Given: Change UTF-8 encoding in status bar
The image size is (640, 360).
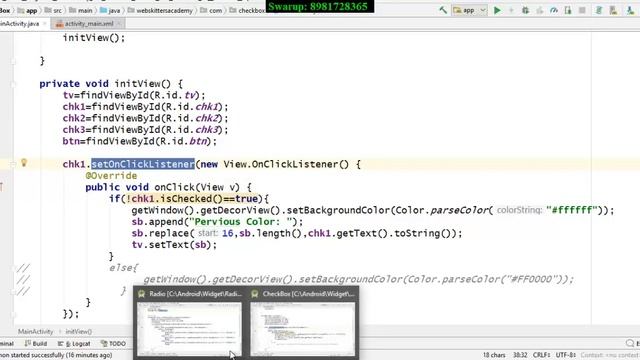Looking at the screenshot, I should click(x=566, y=355).
